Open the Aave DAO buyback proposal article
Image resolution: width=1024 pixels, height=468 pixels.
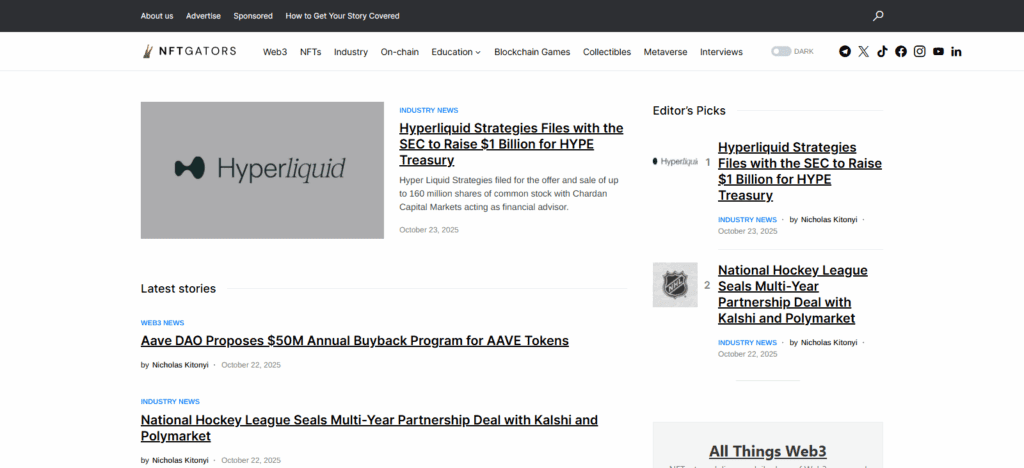click(x=354, y=341)
